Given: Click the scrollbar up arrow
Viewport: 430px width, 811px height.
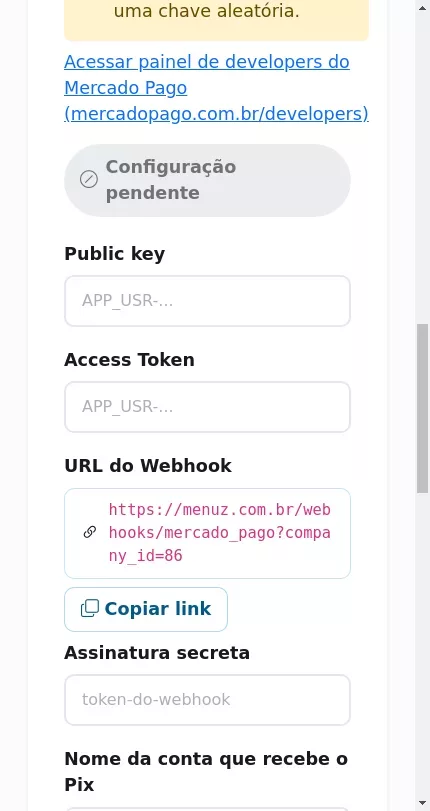Looking at the screenshot, I should click(x=423, y=5).
